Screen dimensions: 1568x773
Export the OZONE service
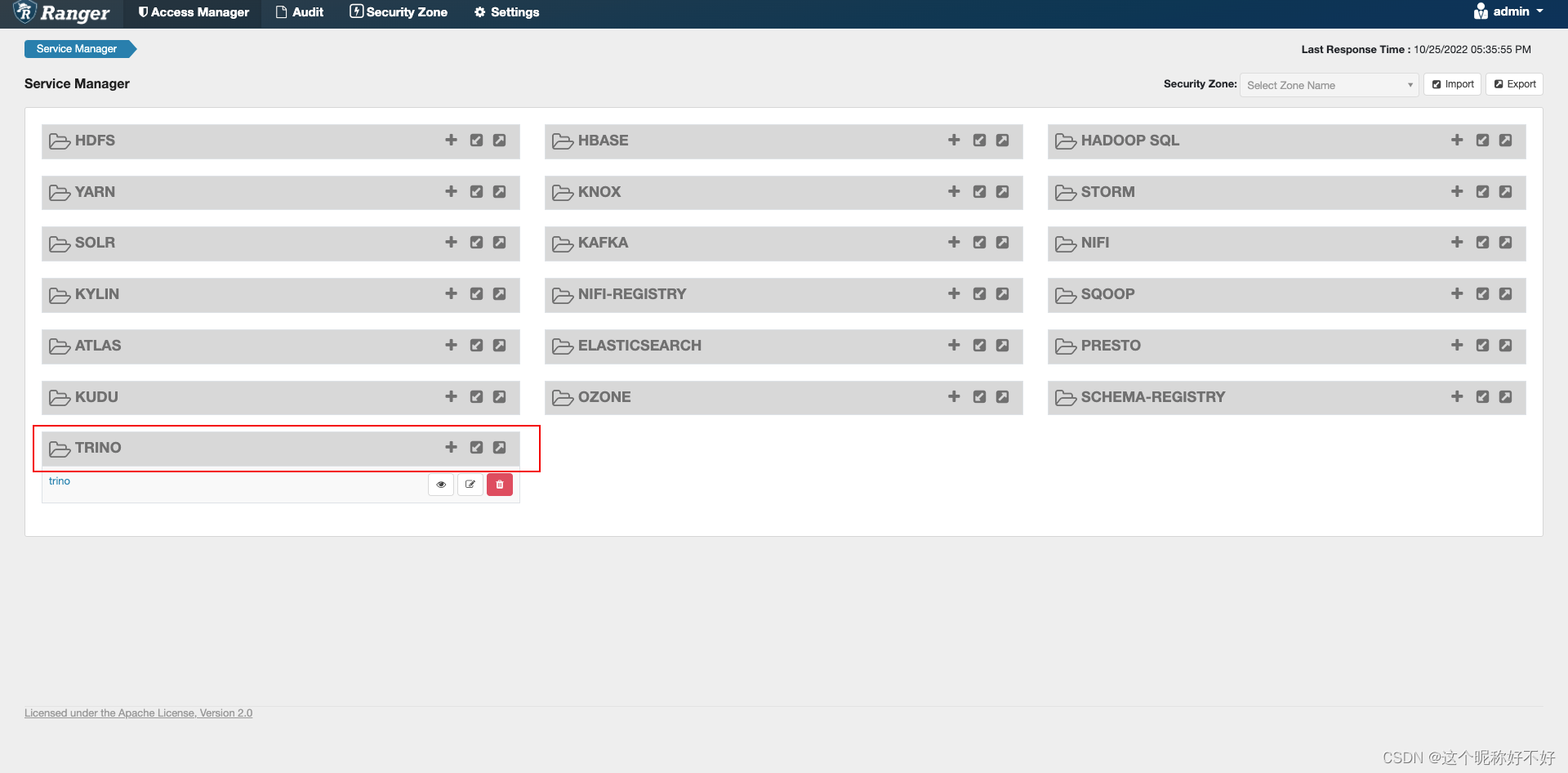coord(1002,396)
